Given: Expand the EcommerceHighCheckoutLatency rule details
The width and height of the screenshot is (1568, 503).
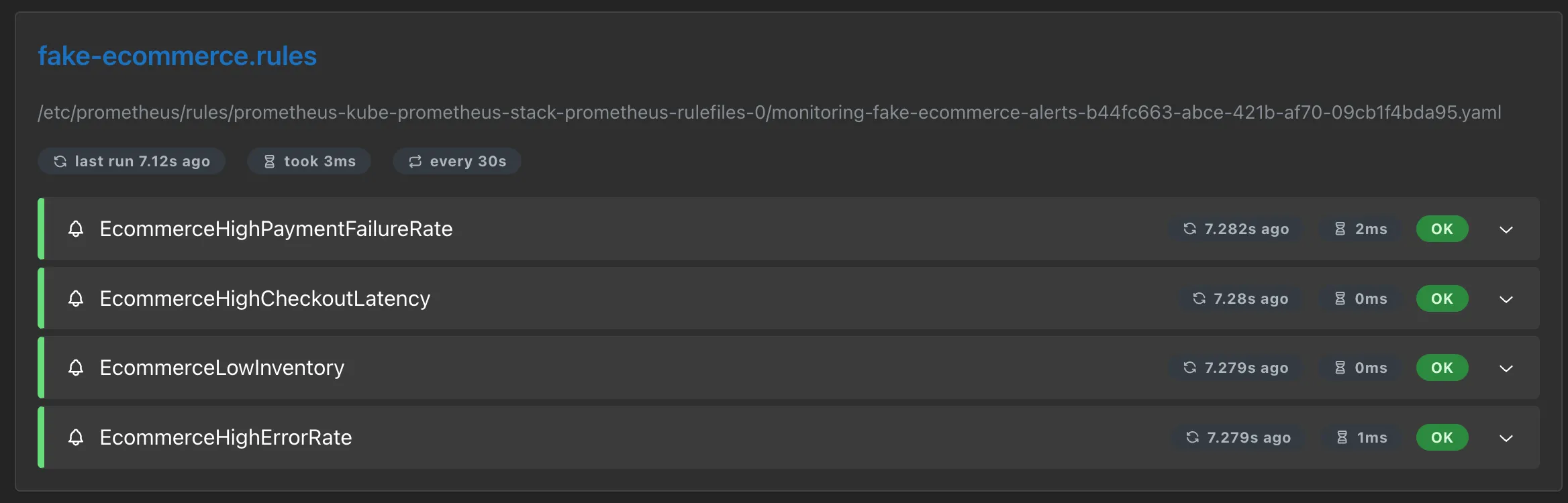Looking at the screenshot, I should click(x=1506, y=298).
